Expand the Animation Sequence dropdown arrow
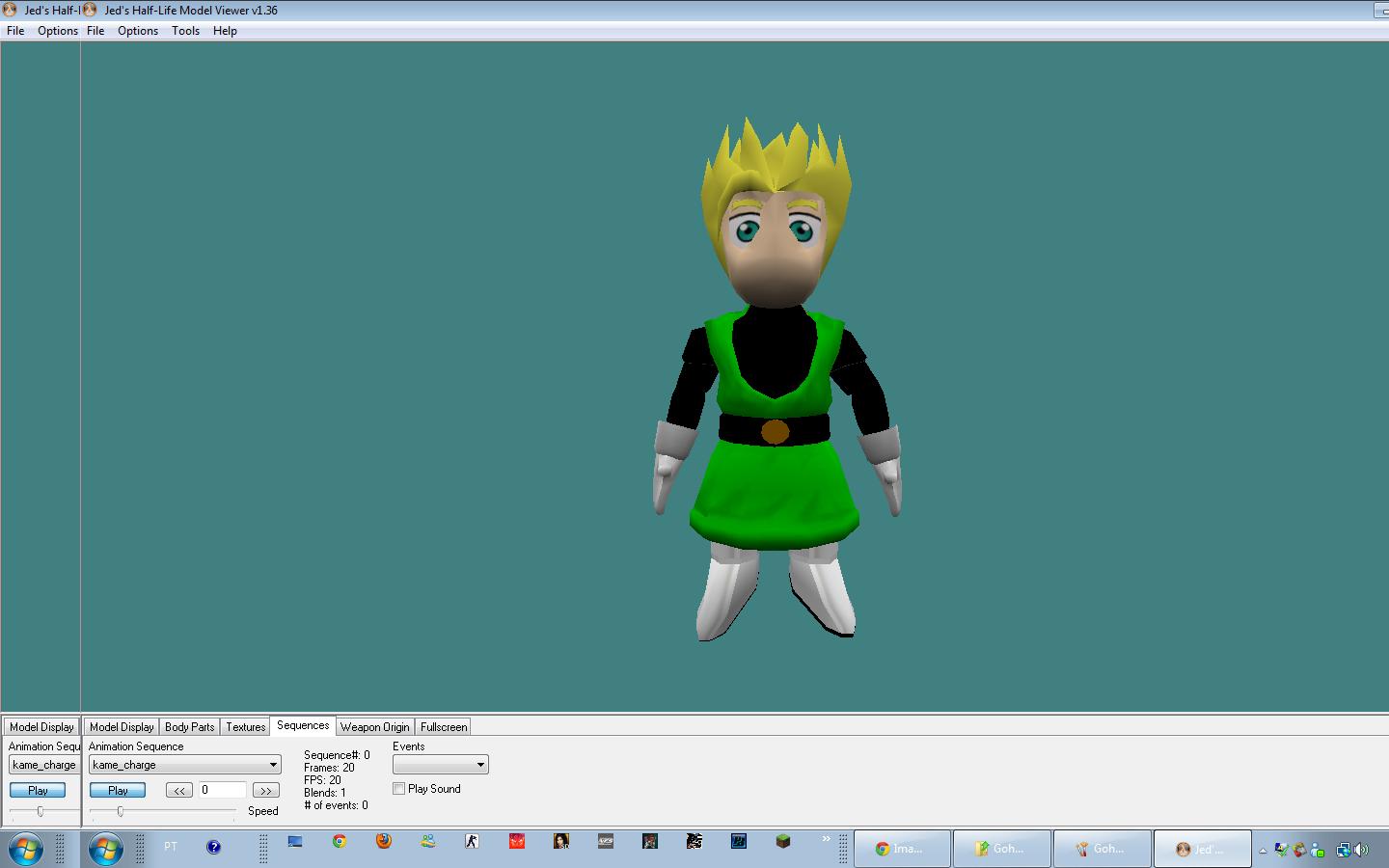 click(273, 765)
